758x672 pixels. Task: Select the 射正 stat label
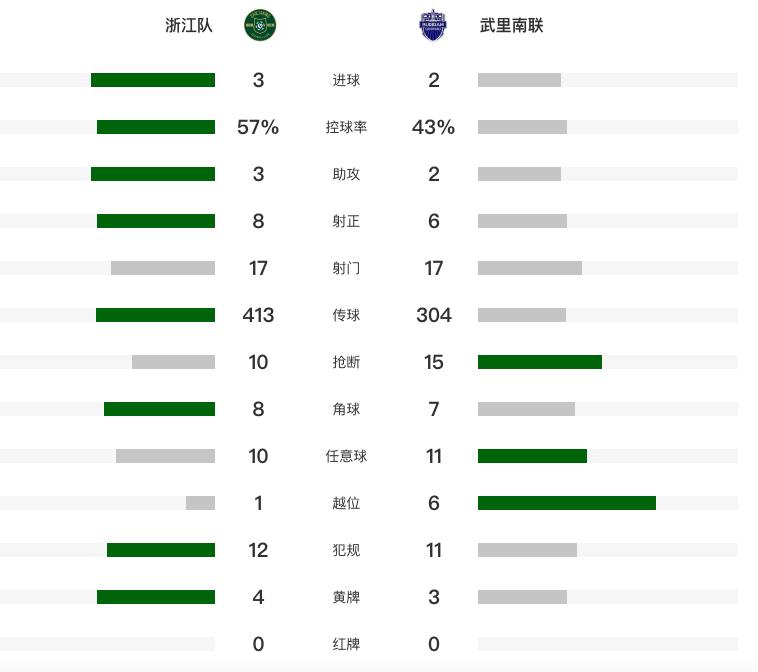click(x=346, y=221)
